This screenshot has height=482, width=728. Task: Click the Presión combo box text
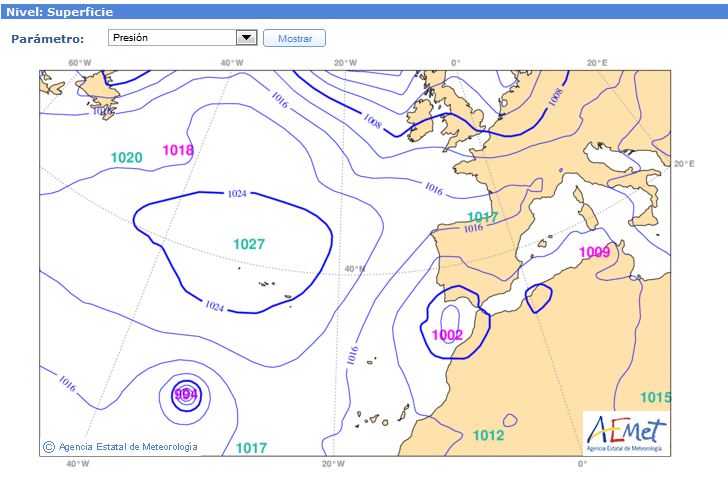[170, 38]
